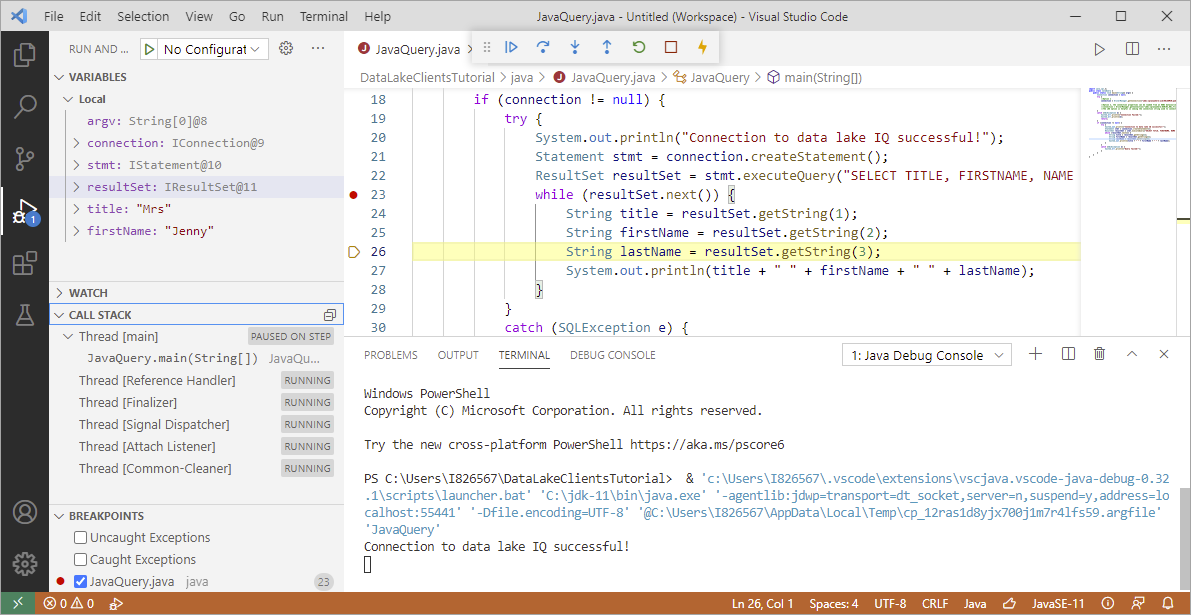1191x615 pixels.
Task: Change encoding via UTF-8 status item
Action: point(889,604)
